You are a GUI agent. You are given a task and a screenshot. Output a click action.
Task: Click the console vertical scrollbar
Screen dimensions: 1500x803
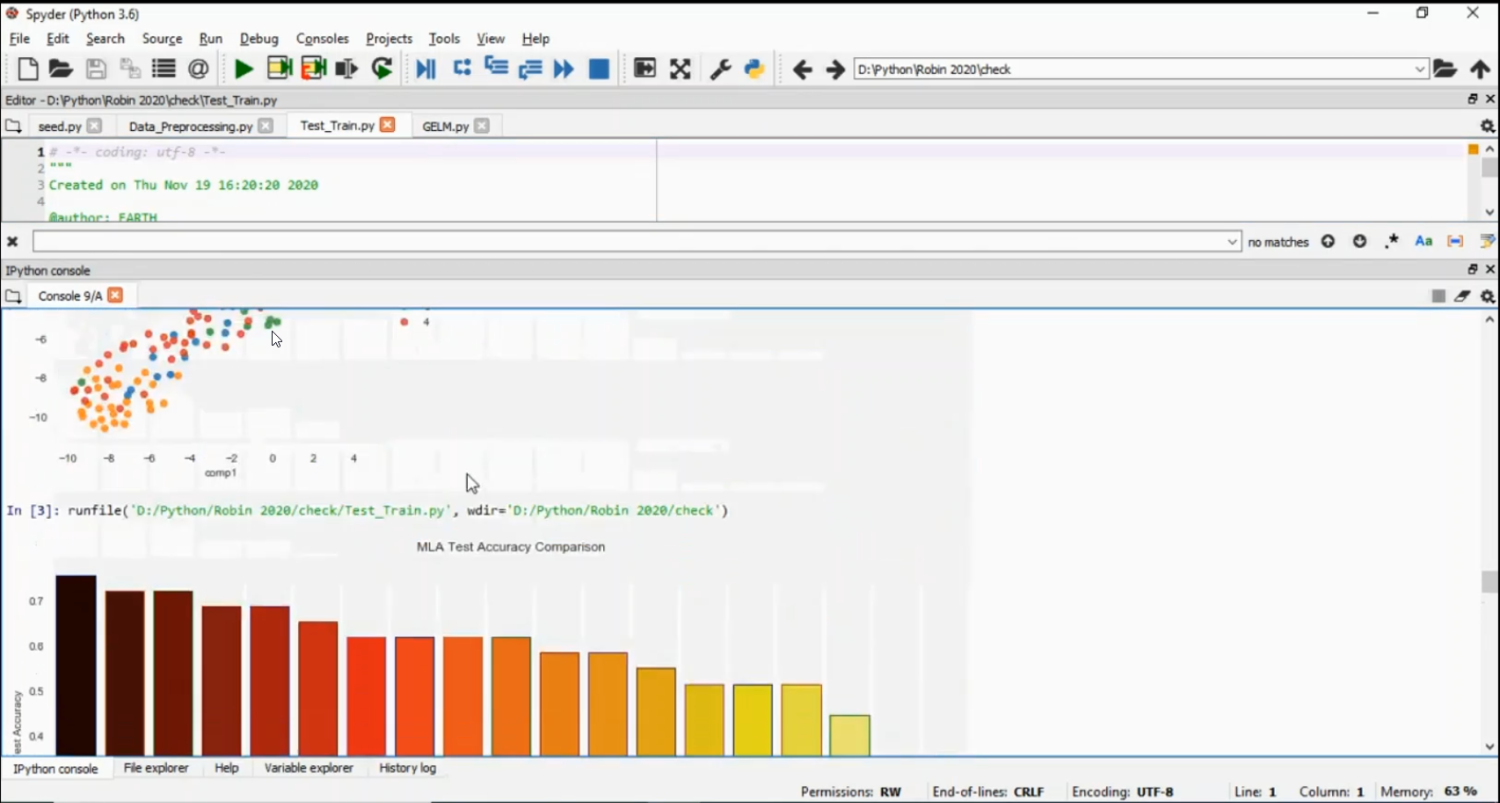(1486, 580)
